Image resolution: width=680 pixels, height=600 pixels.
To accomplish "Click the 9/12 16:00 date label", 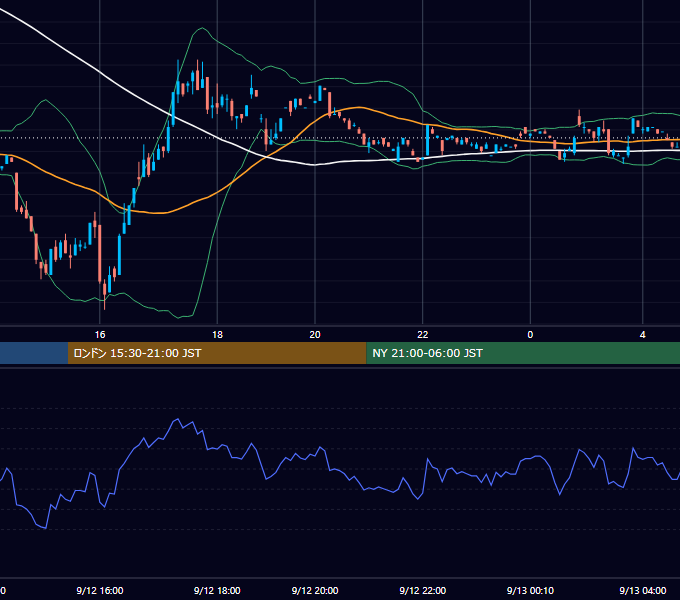I will pyautogui.click(x=100, y=590).
